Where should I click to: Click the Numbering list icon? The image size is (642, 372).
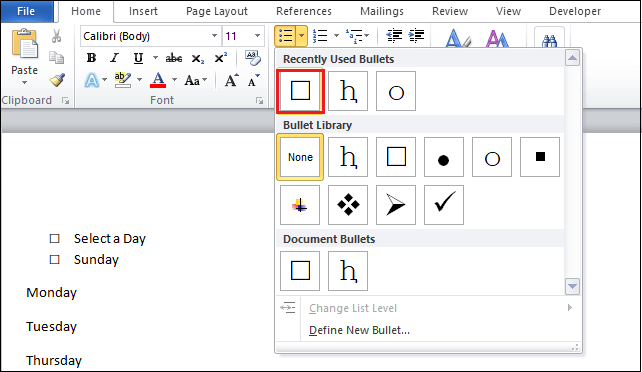pyautogui.click(x=320, y=36)
